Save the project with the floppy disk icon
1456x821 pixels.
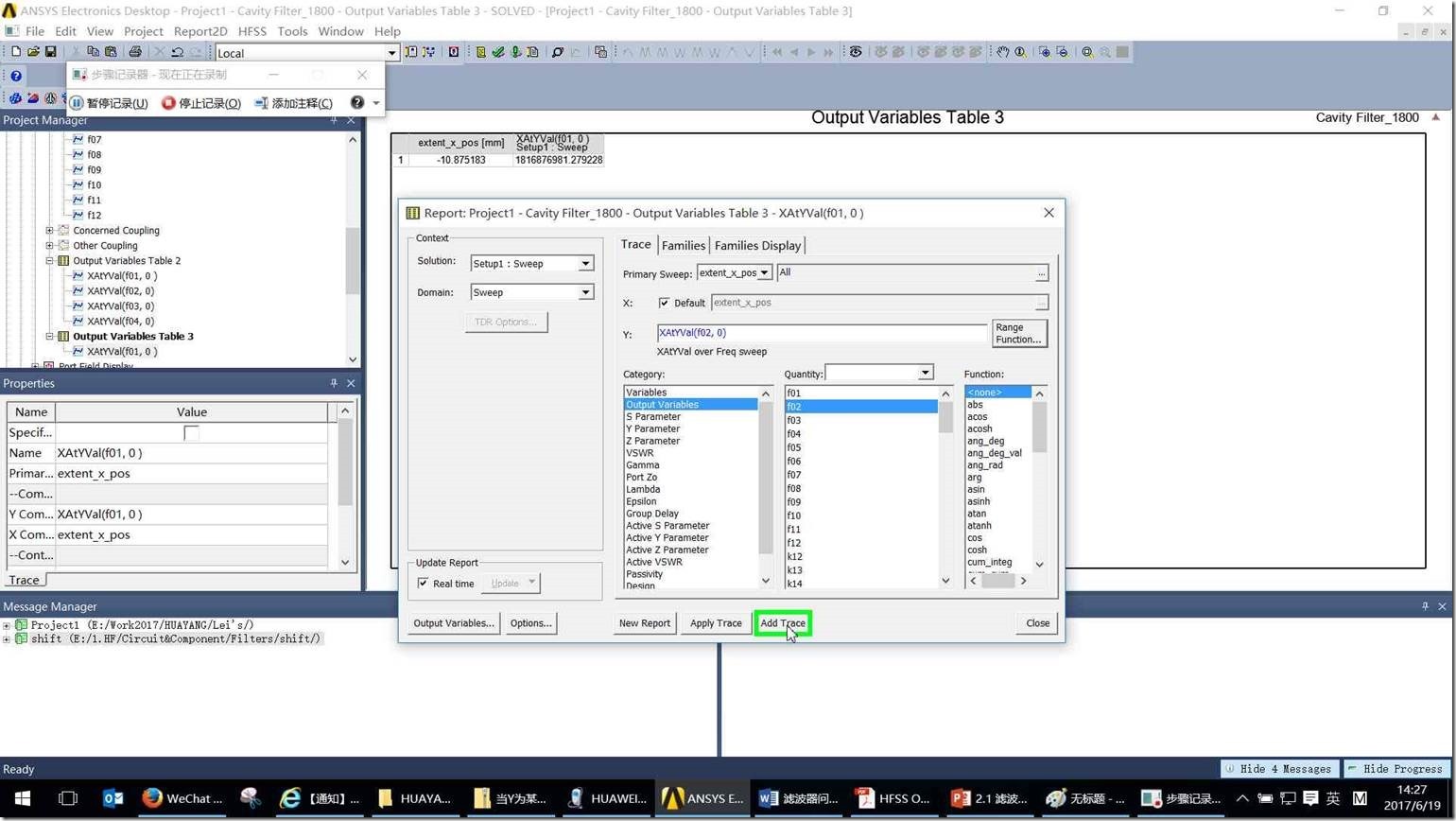coord(50,52)
